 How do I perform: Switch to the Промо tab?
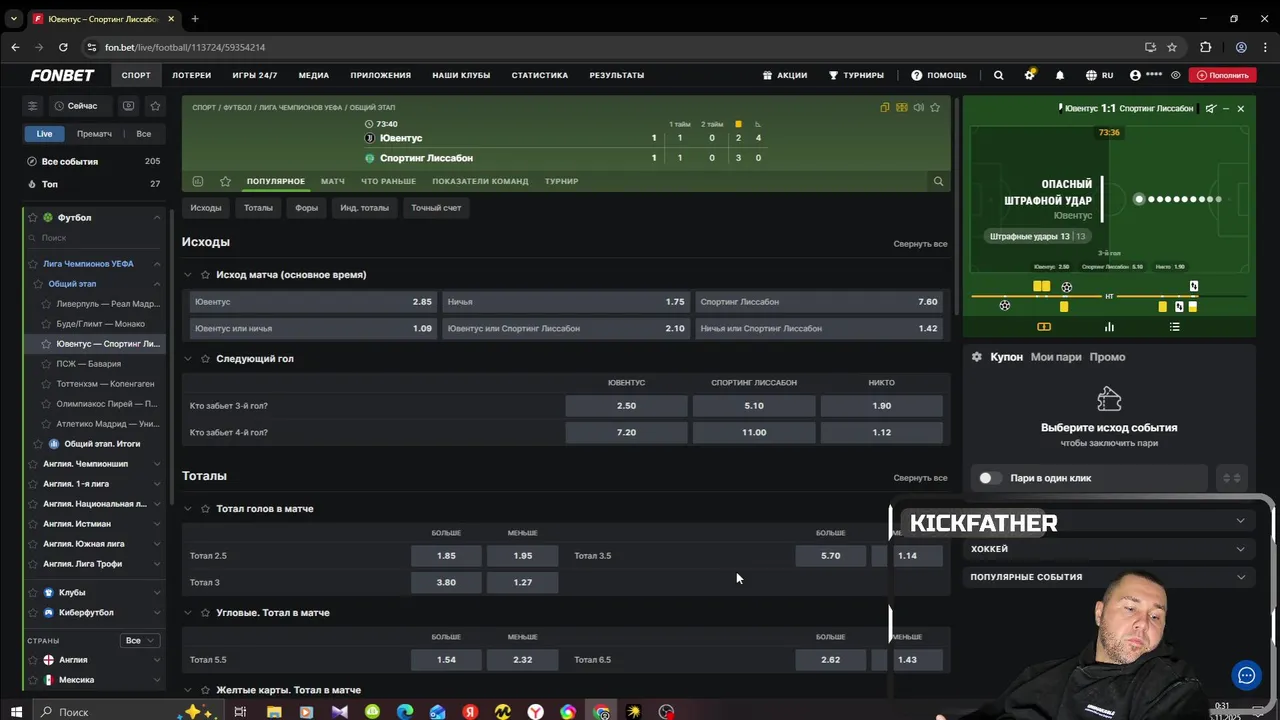(1107, 357)
